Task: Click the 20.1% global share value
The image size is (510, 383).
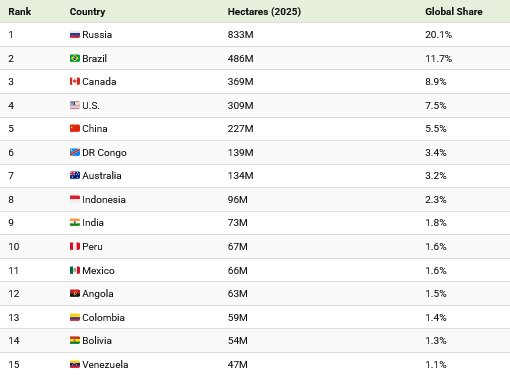Action: pos(439,35)
